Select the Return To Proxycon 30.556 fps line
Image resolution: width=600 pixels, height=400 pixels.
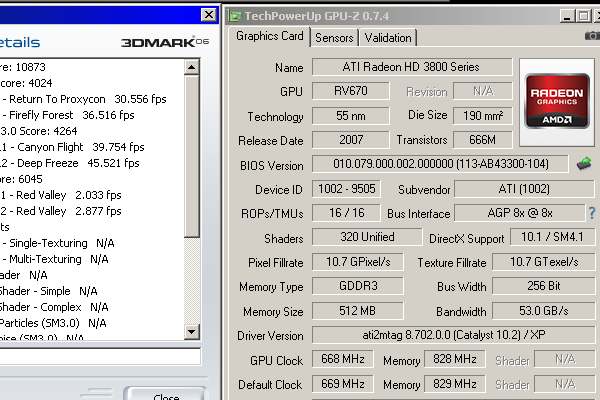tap(84, 99)
